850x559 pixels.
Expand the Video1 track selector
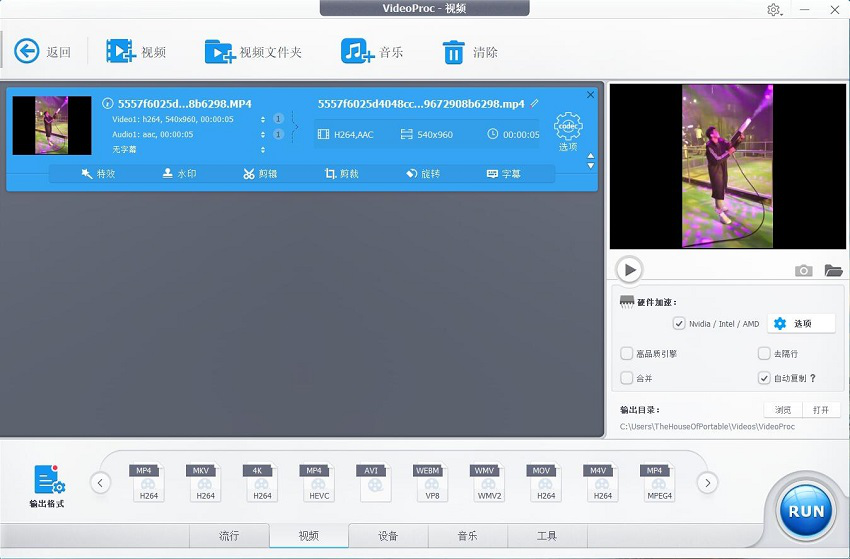(263, 119)
